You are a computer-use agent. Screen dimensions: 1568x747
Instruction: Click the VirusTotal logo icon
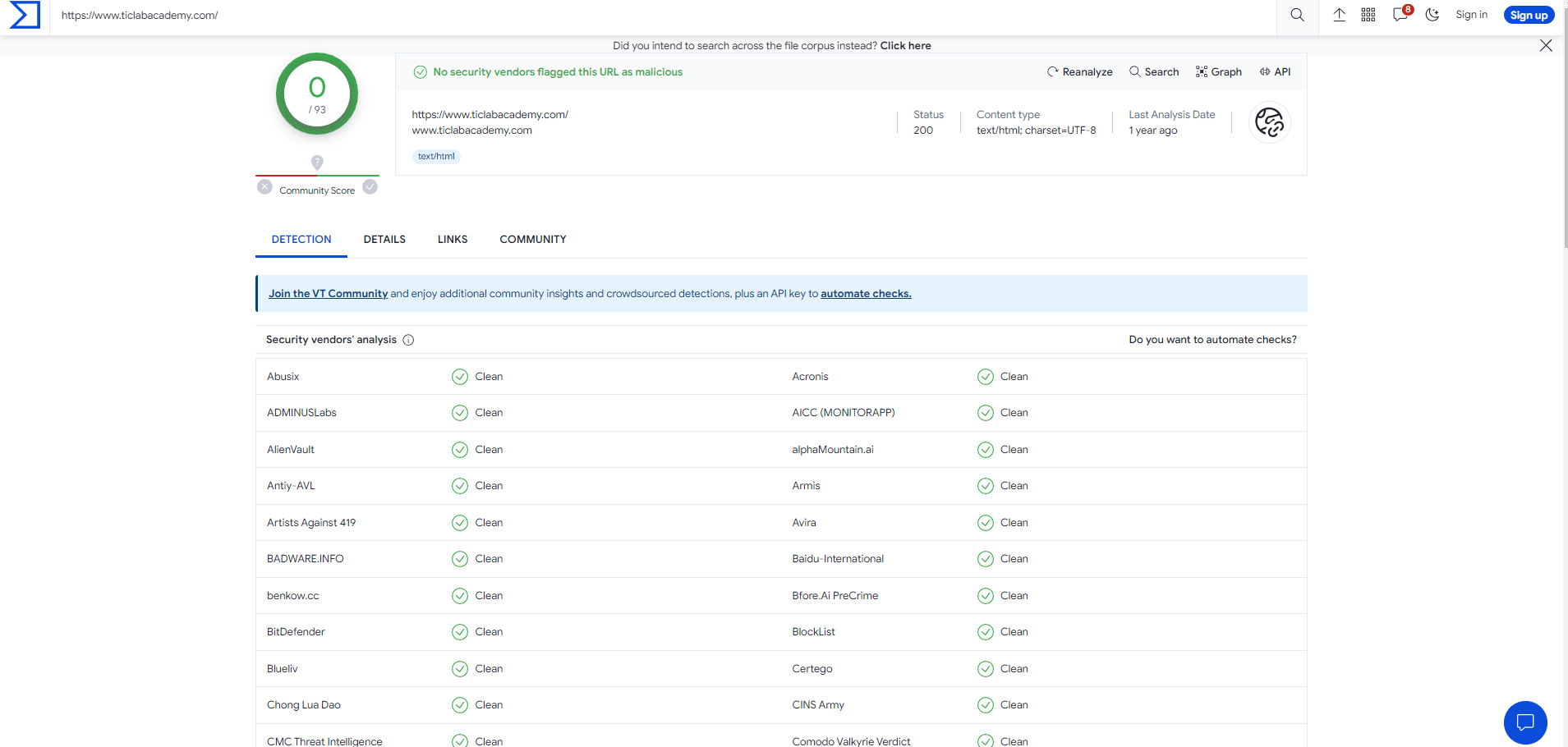click(25, 15)
